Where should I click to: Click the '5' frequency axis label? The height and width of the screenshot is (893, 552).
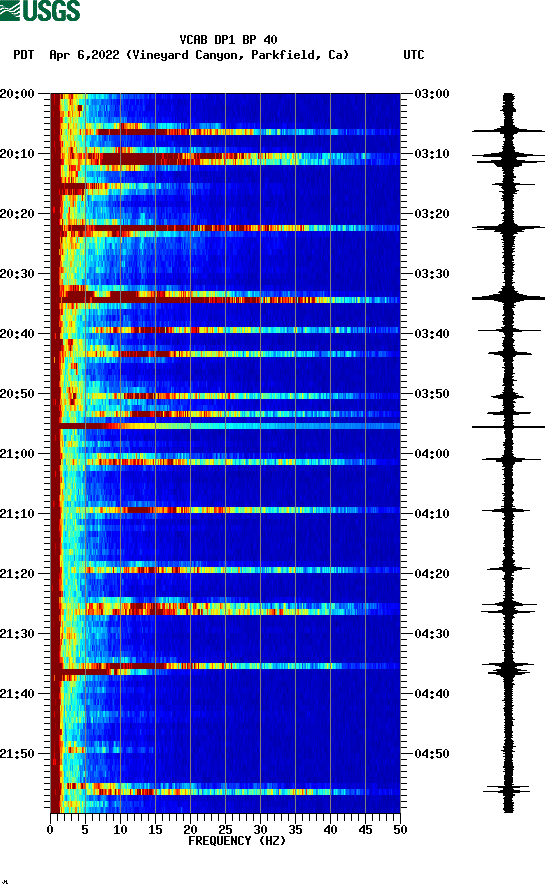coord(85,830)
